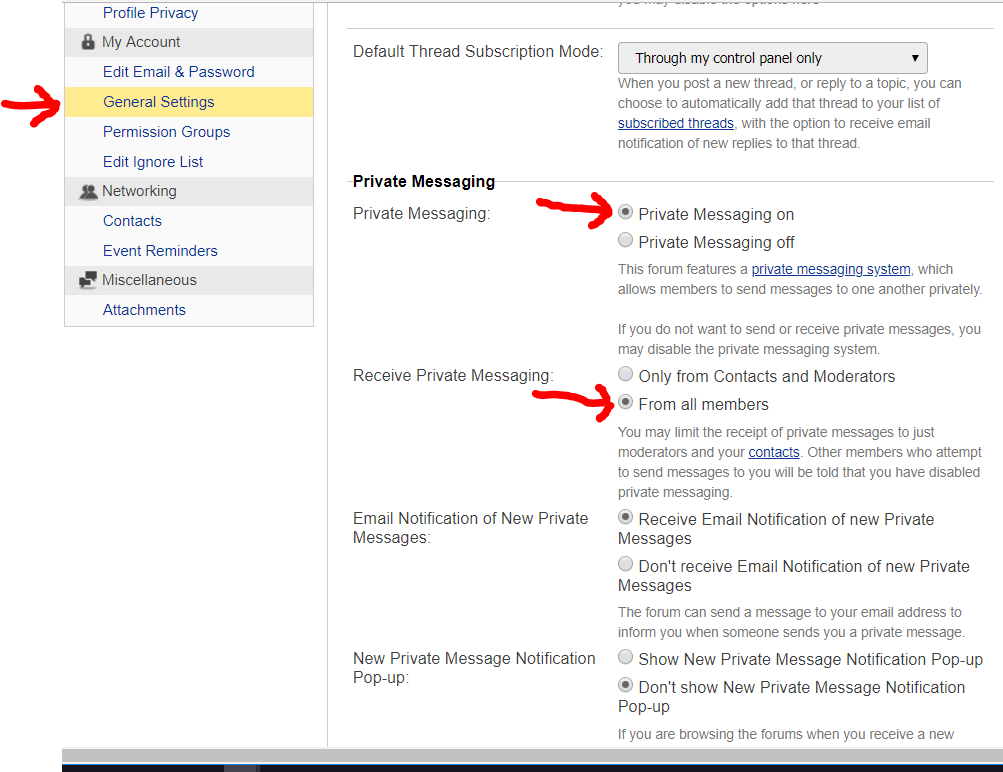Choose Only from Contacts and Moderators
This screenshot has width=1003, height=772.
coord(626,375)
